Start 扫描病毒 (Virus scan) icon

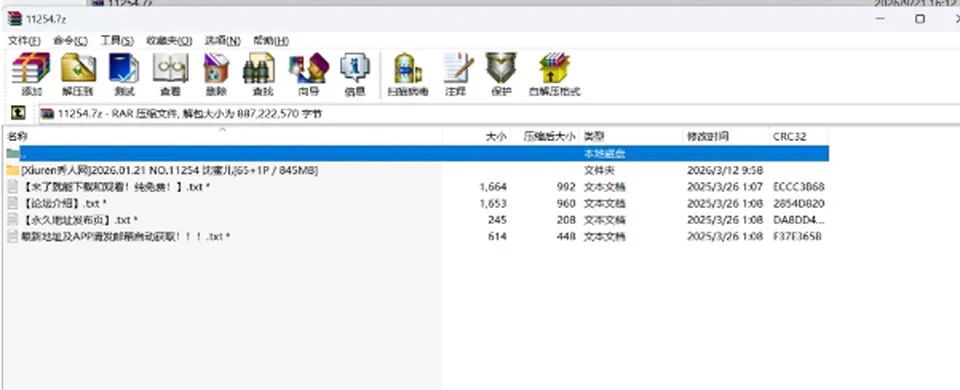[408, 74]
